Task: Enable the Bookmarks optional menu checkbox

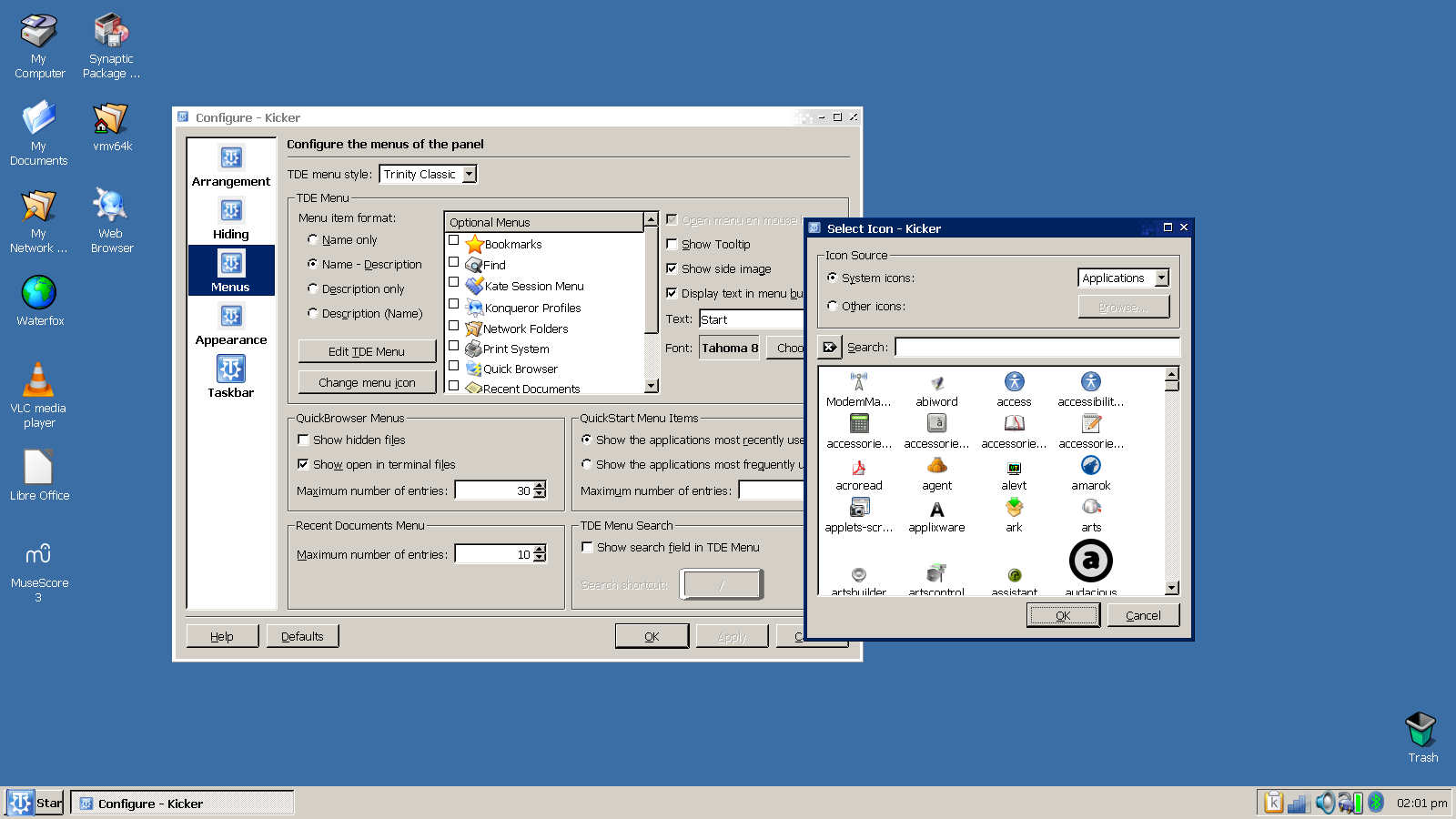Action: pyautogui.click(x=454, y=241)
